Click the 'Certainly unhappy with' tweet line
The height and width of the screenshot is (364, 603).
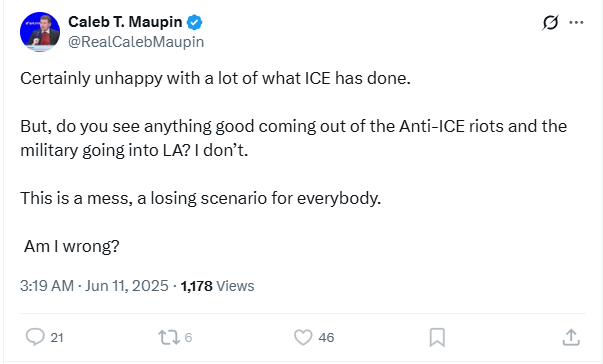pyautogui.click(x=215, y=78)
